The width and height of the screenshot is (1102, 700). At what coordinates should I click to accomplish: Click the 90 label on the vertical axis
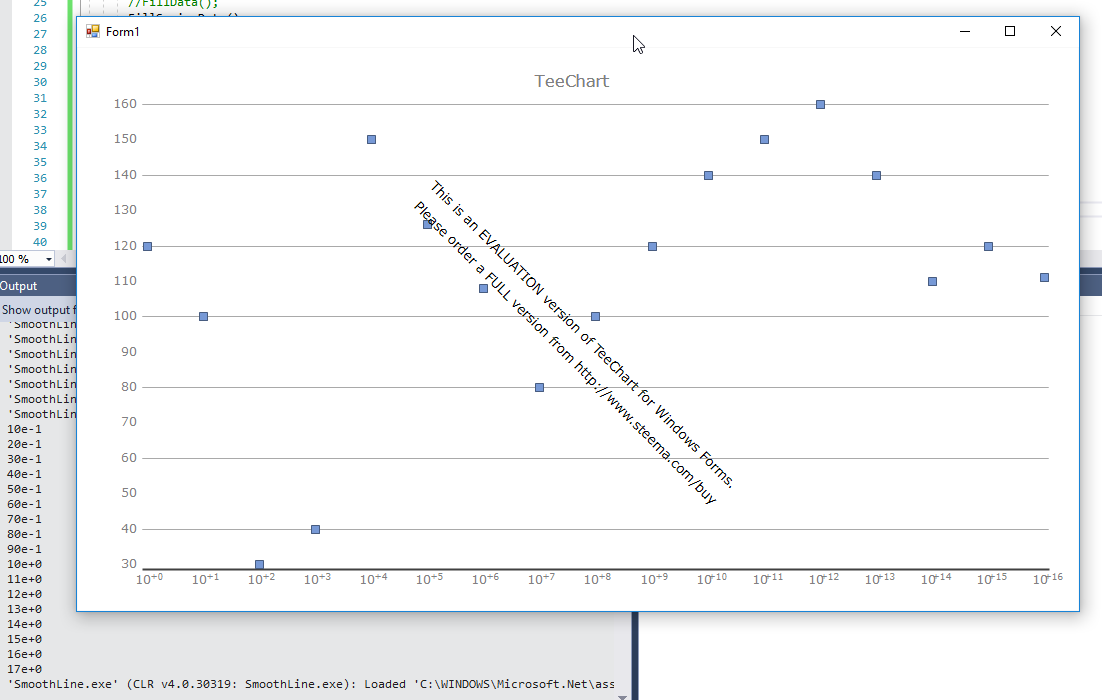(129, 351)
